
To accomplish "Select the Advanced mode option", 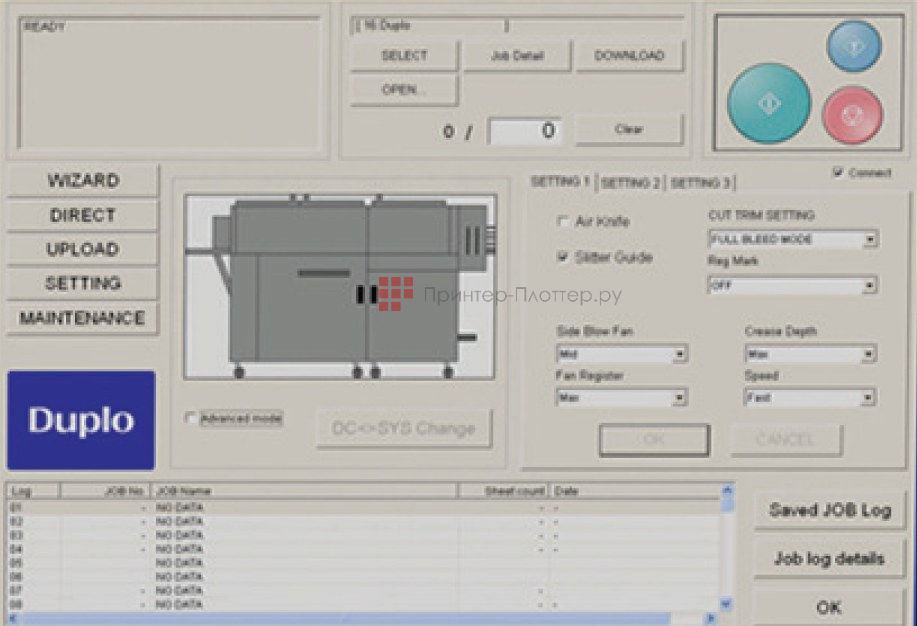I will (191, 419).
